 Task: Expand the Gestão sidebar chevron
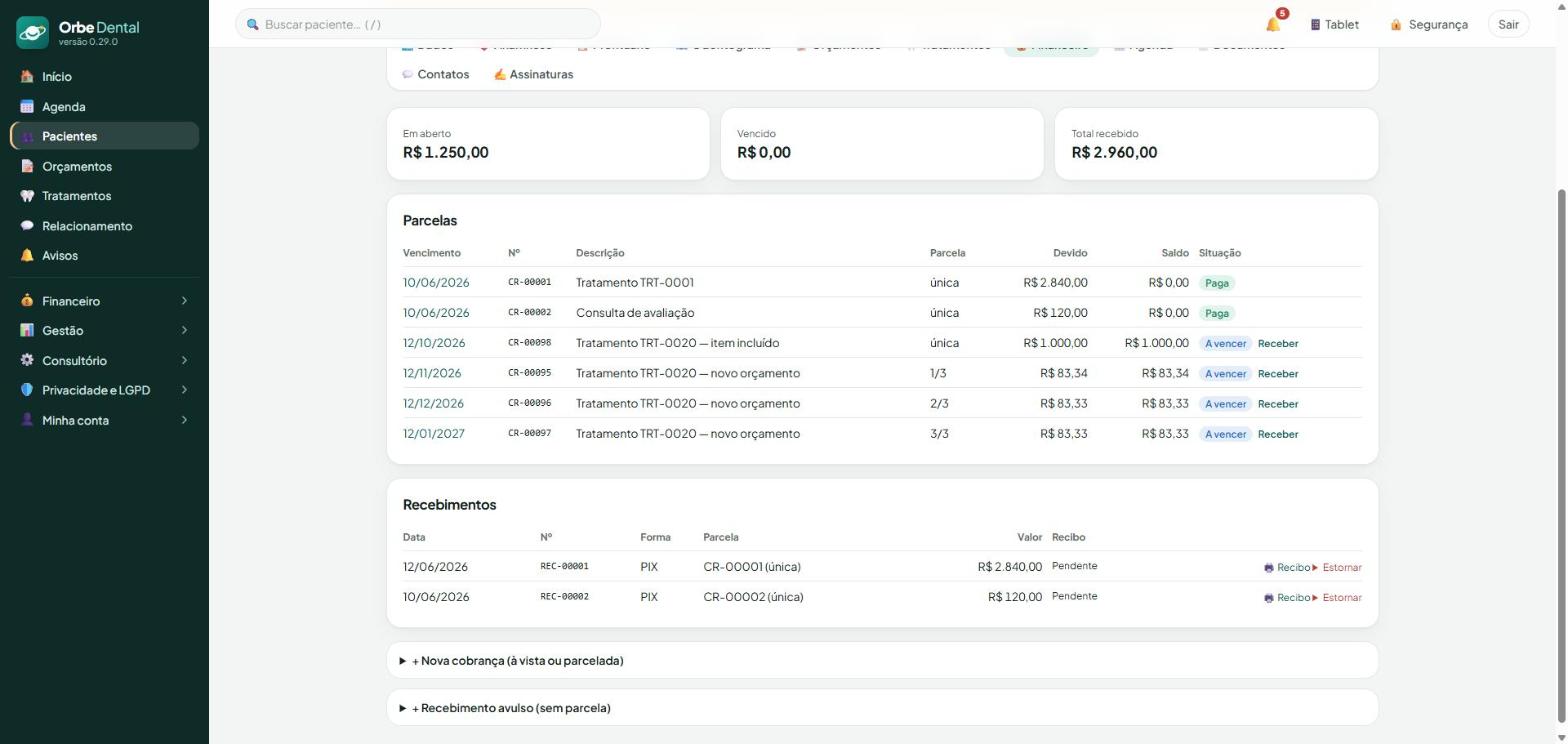coord(184,330)
